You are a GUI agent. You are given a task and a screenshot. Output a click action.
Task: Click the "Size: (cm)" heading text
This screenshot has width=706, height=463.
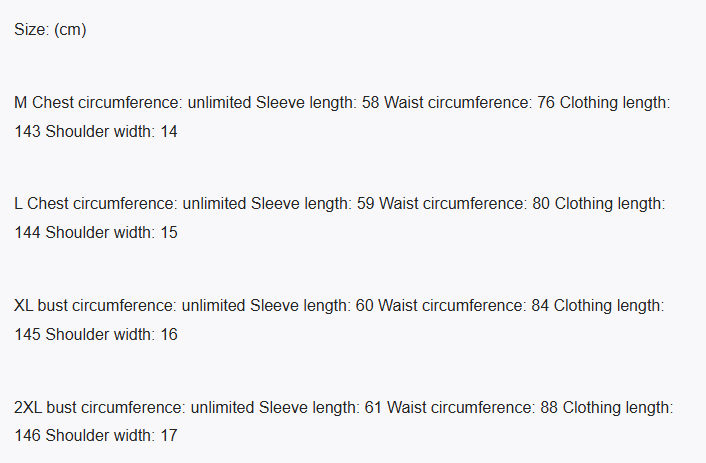click(50, 30)
